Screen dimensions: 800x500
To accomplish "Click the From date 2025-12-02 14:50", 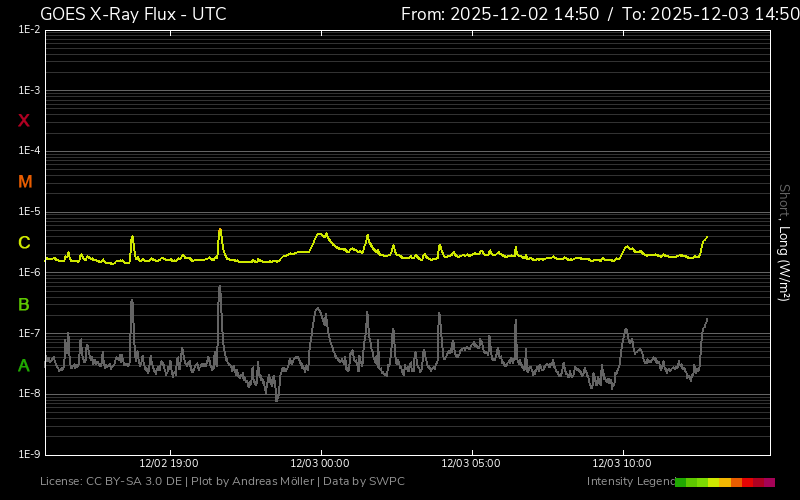I will [x=499, y=14].
